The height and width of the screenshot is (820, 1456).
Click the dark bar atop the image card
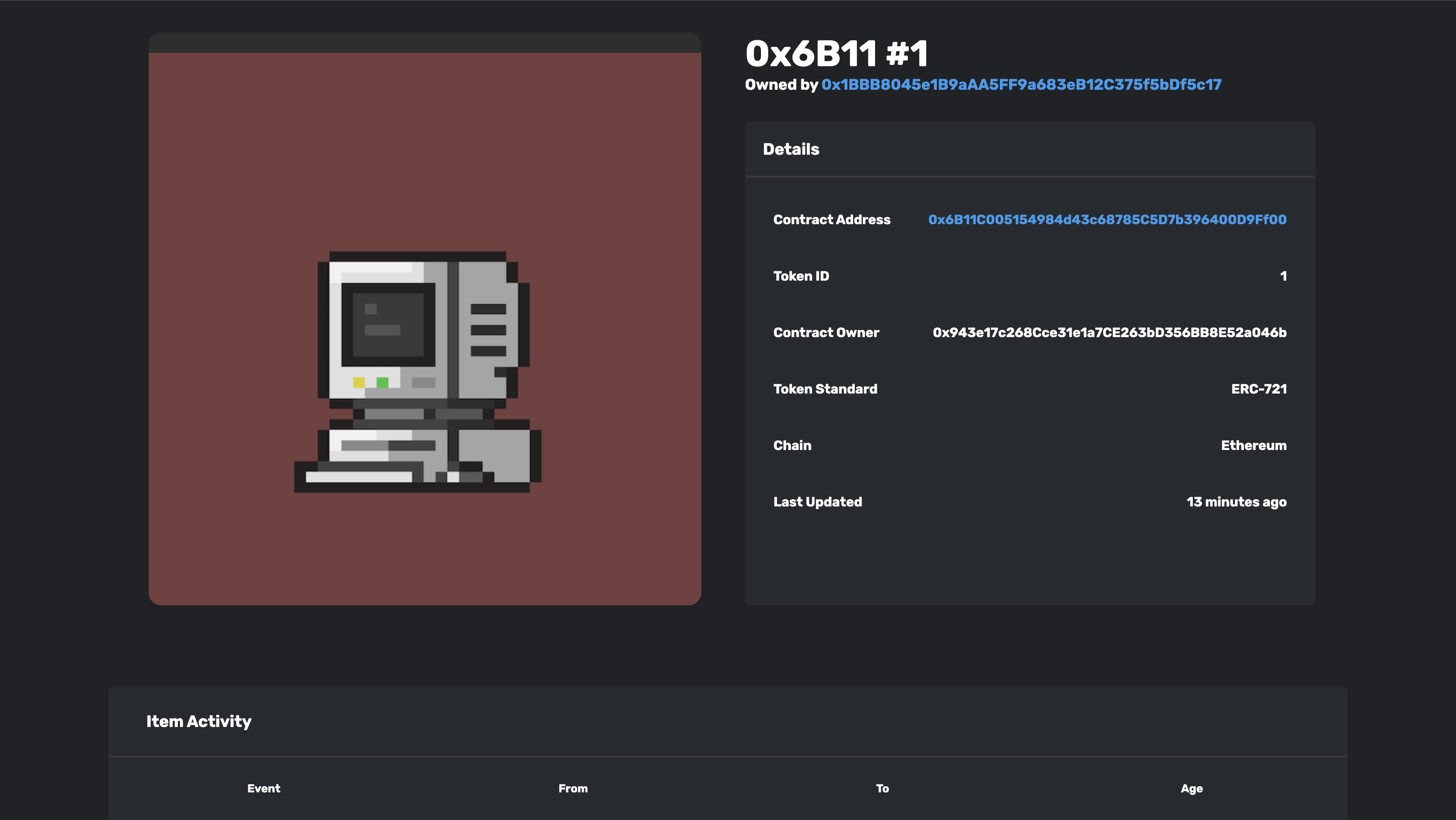pos(424,43)
